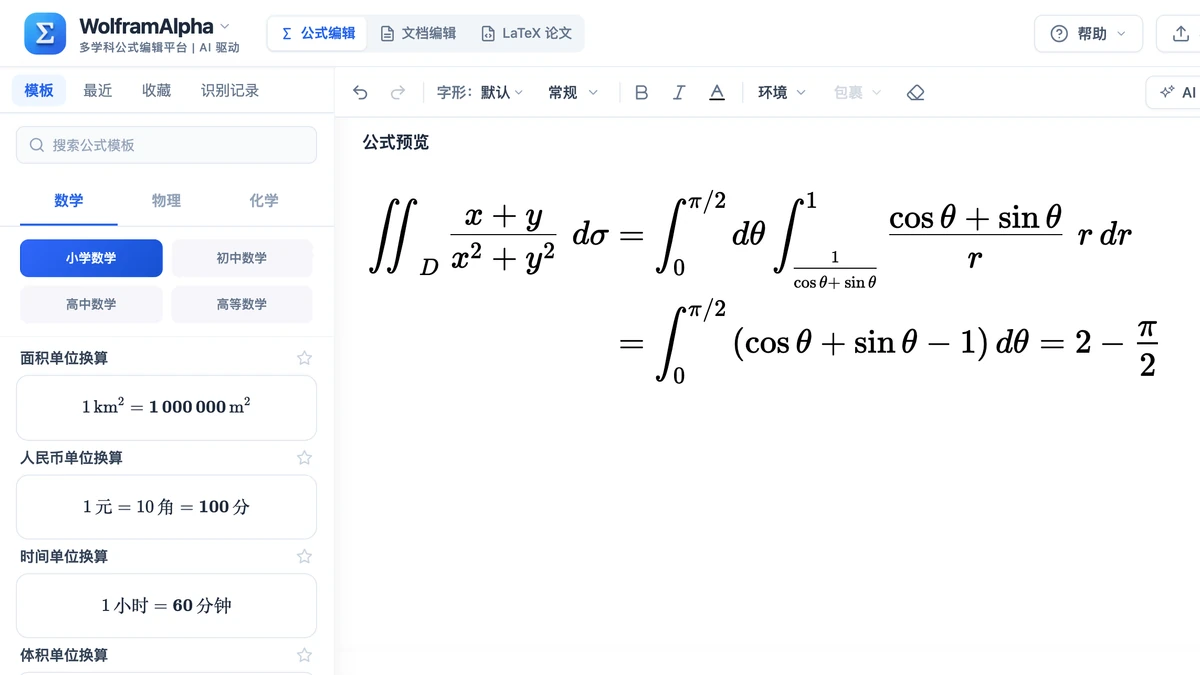This screenshot has width=1200, height=675.
Task: Expand the WolframAlpha title dropdown chevron
Action: tap(224, 26)
